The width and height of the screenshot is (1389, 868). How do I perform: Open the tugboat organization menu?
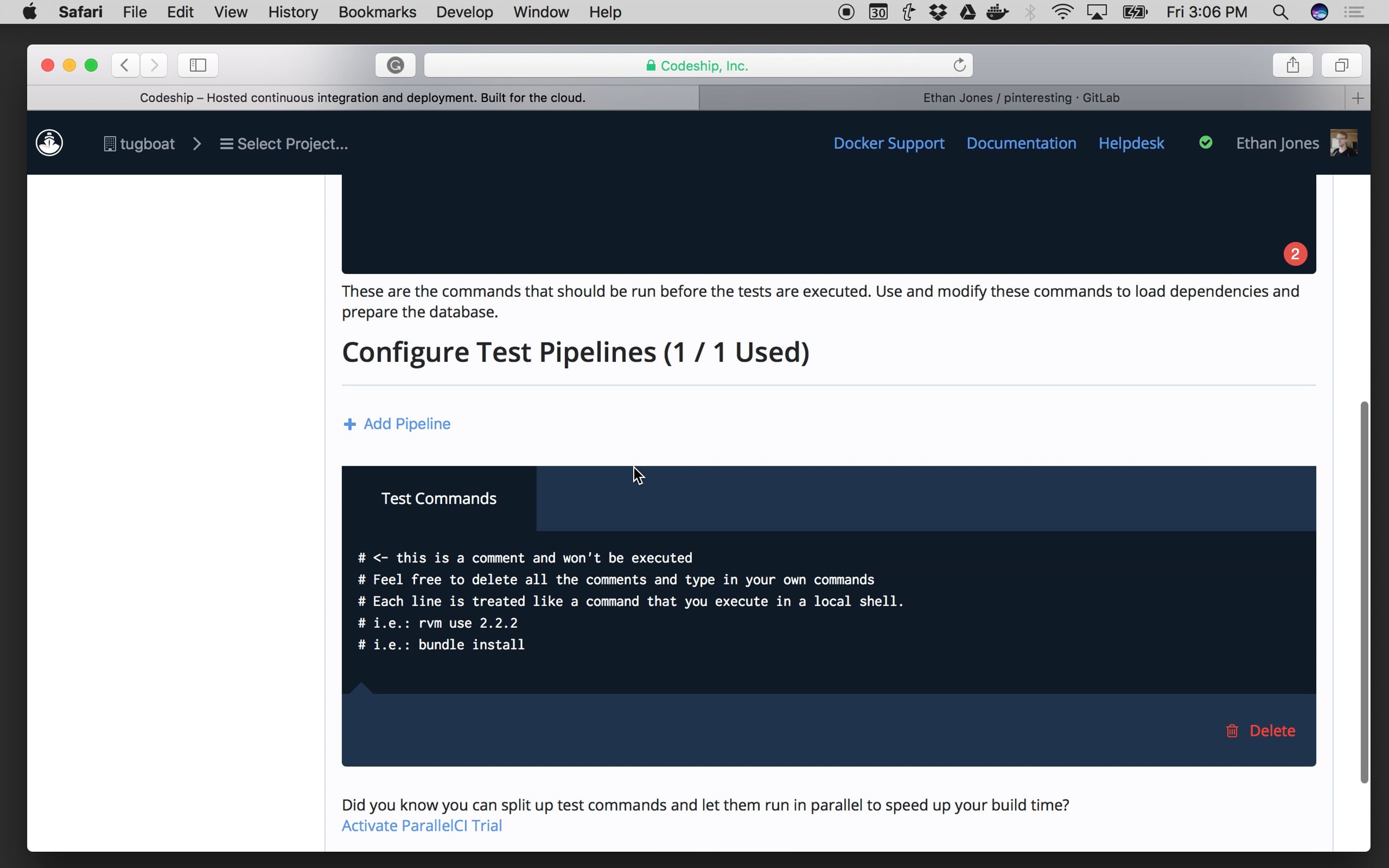click(139, 144)
